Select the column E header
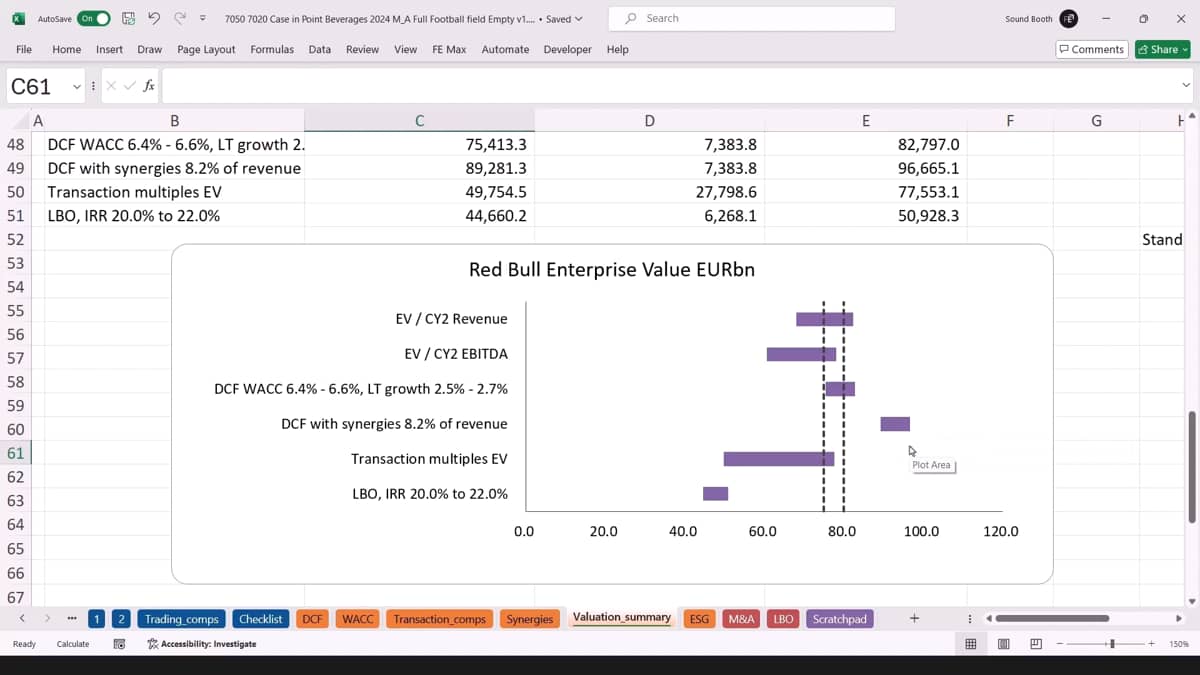Viewport: 1200px width, 675px height. pos(865,121)
